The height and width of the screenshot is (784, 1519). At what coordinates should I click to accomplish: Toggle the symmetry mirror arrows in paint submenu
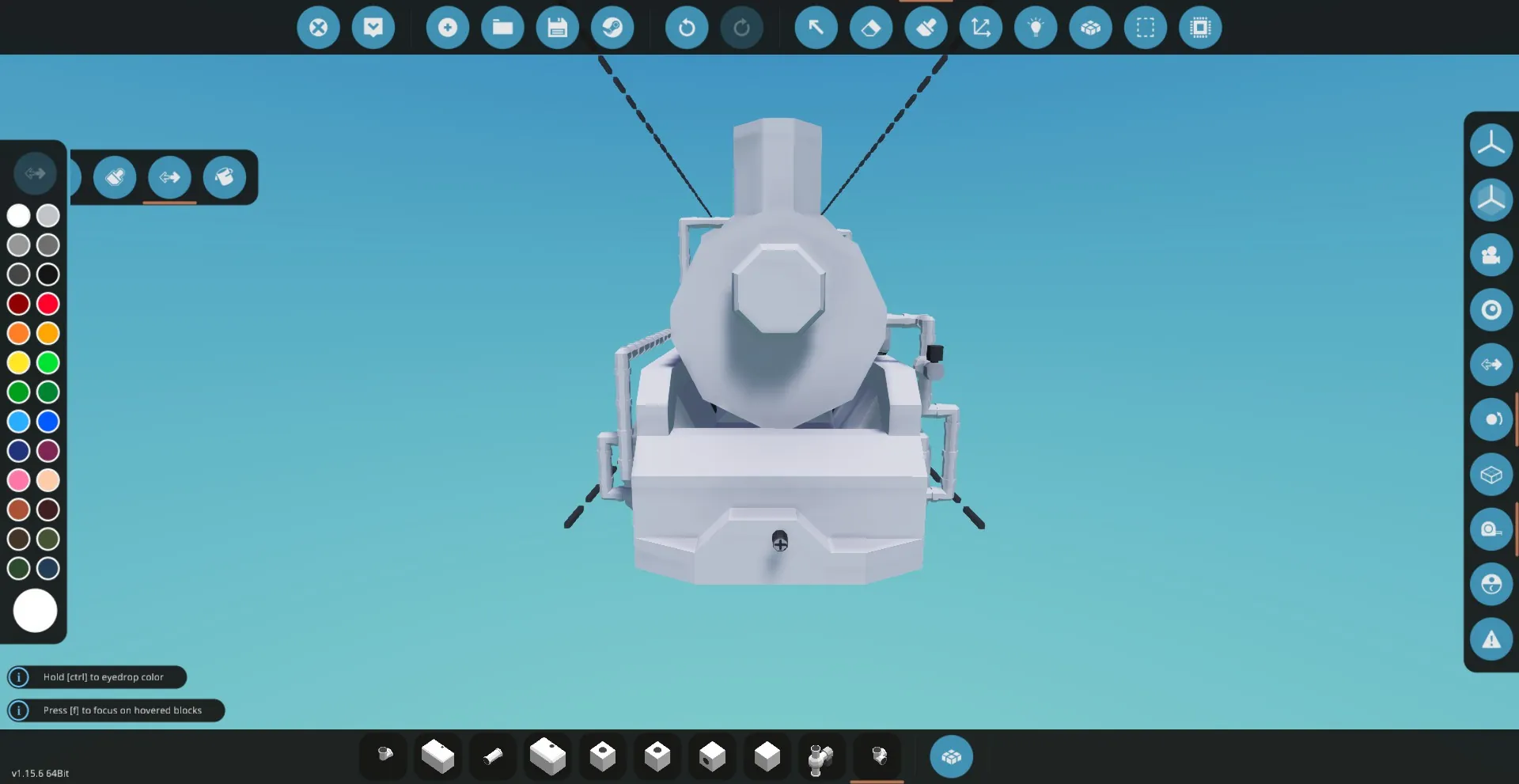[x=169, y=177]
